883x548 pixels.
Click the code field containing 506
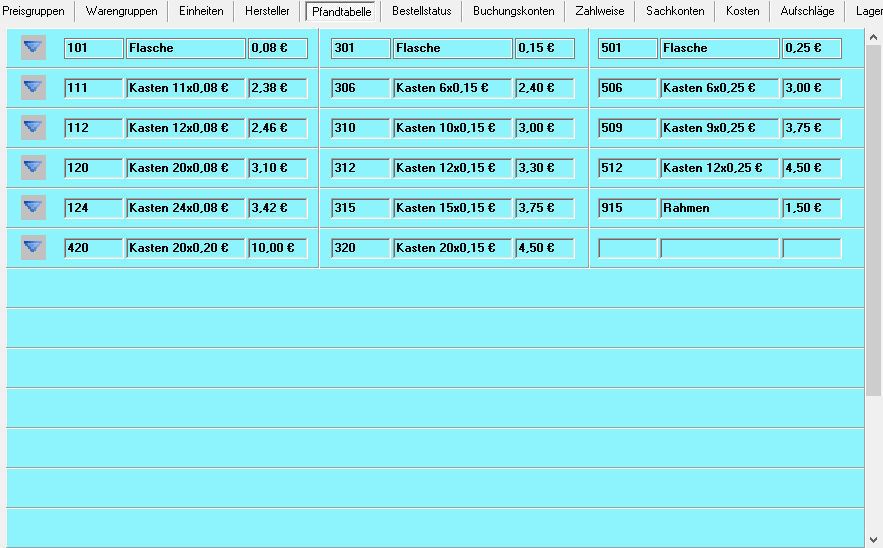point(627,88)
